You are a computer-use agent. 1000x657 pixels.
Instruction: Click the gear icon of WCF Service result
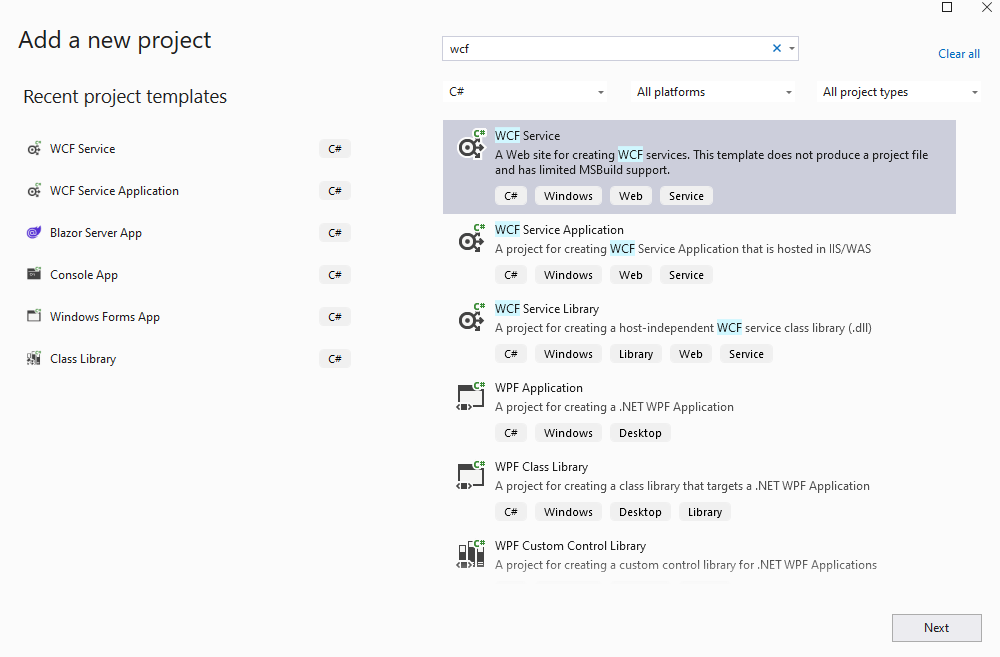(x=471, y=144)
